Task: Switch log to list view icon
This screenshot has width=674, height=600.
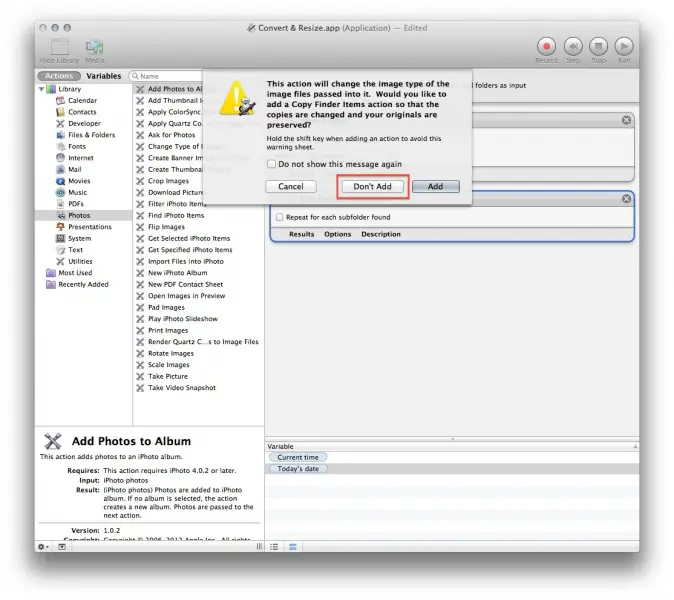Action: tap(274, 547)
